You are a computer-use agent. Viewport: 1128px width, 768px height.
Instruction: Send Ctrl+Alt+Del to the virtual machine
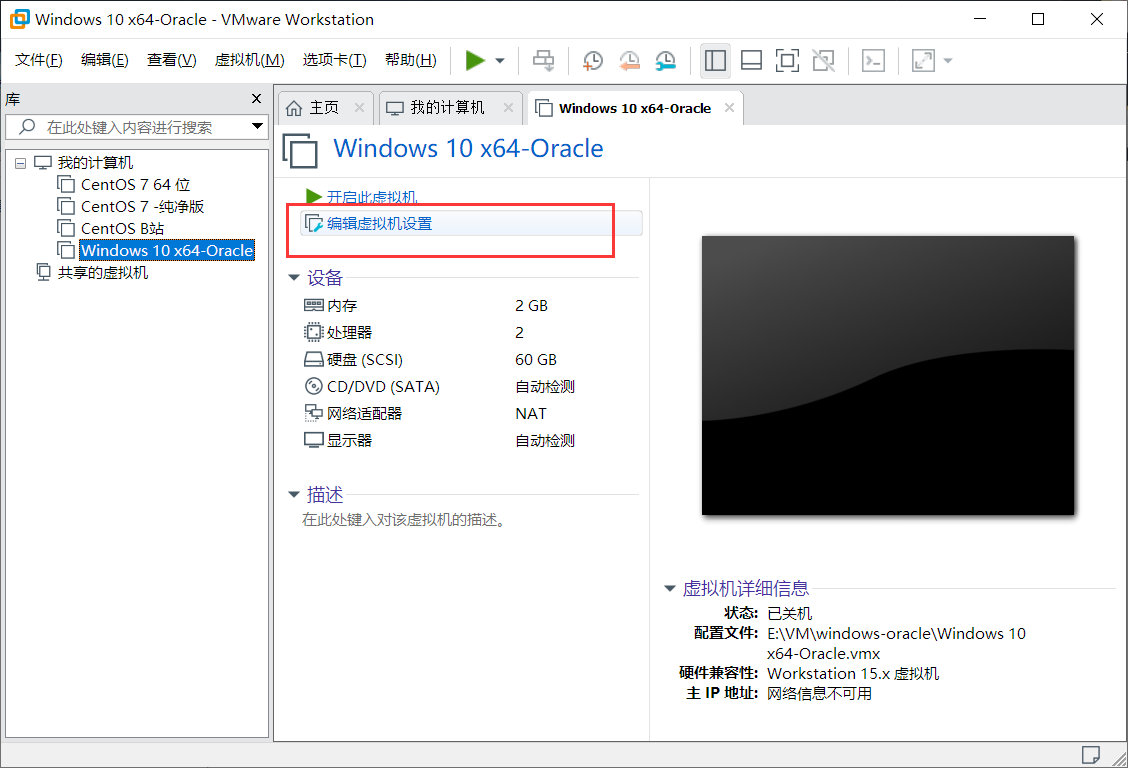(543, 60)
